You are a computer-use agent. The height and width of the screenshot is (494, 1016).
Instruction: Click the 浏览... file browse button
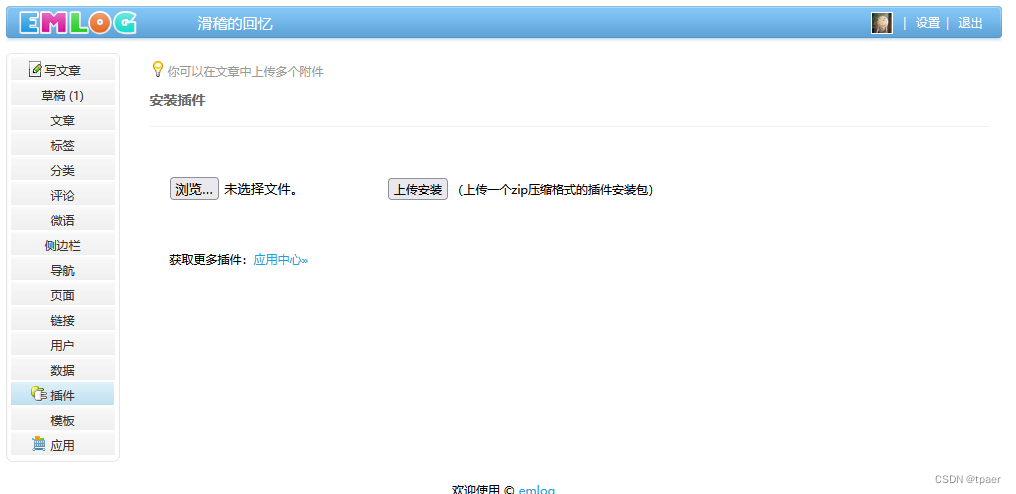(194, 189)
